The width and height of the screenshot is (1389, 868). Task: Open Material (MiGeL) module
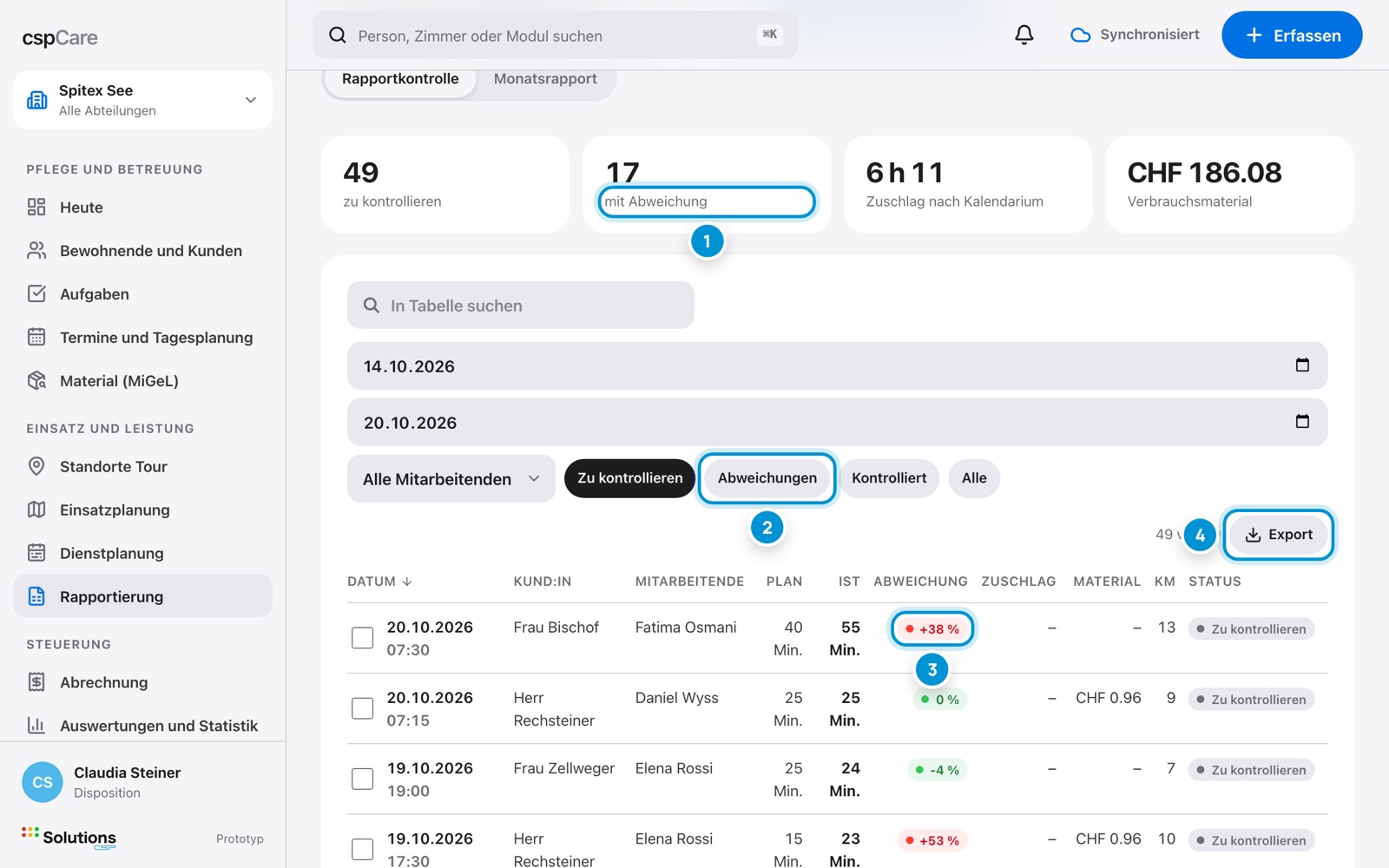pos(142,381)
